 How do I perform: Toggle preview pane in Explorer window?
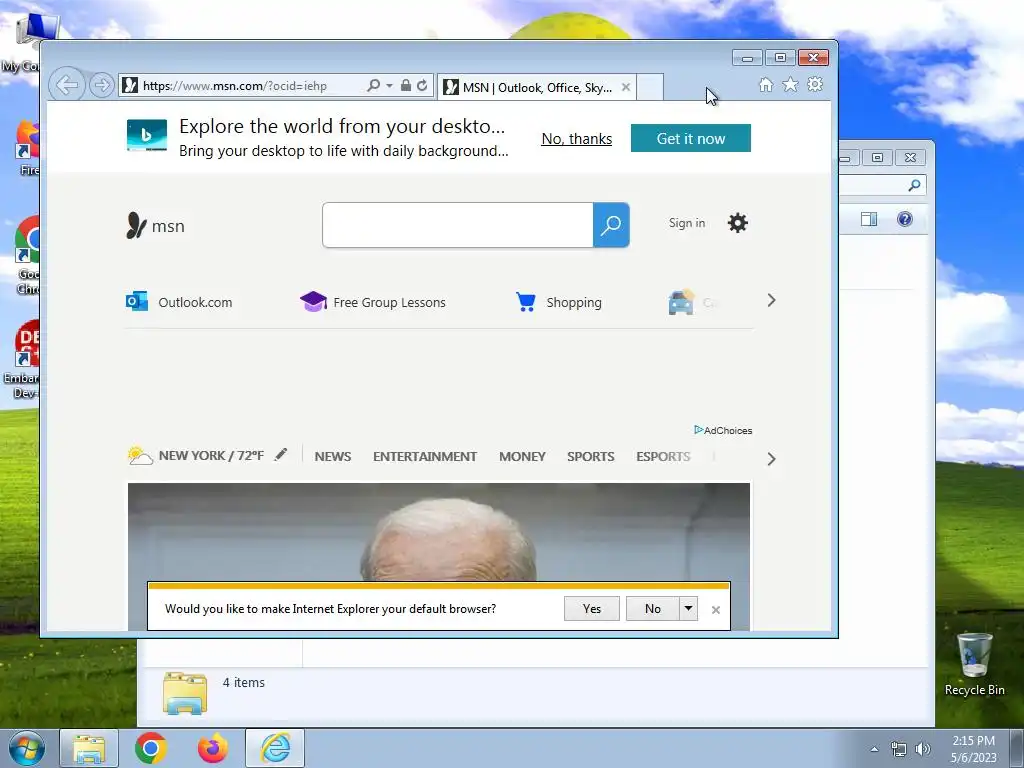(869, 219)
